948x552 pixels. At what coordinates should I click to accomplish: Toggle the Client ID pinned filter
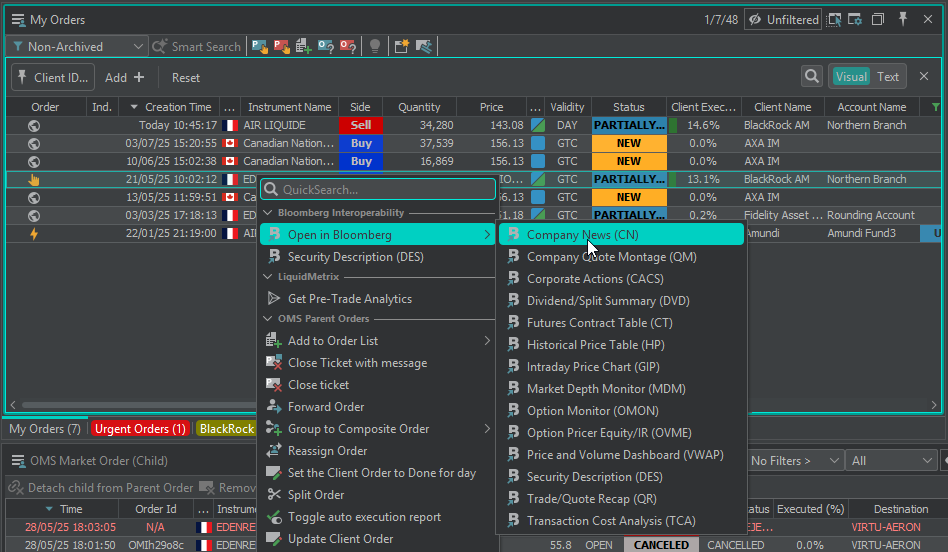click(x=53, y=77)
